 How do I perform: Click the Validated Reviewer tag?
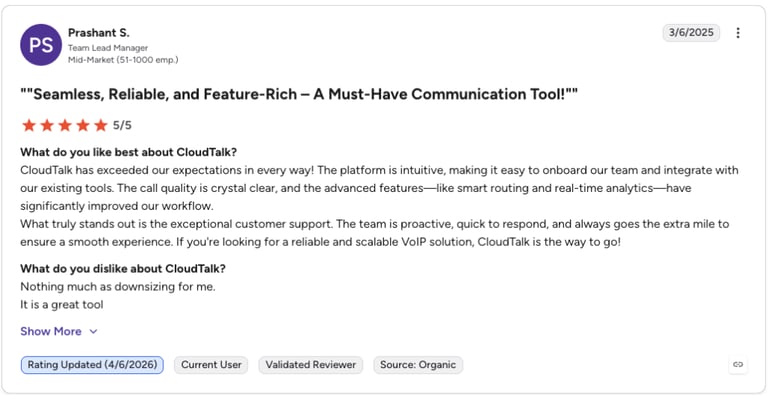(311, 365)
